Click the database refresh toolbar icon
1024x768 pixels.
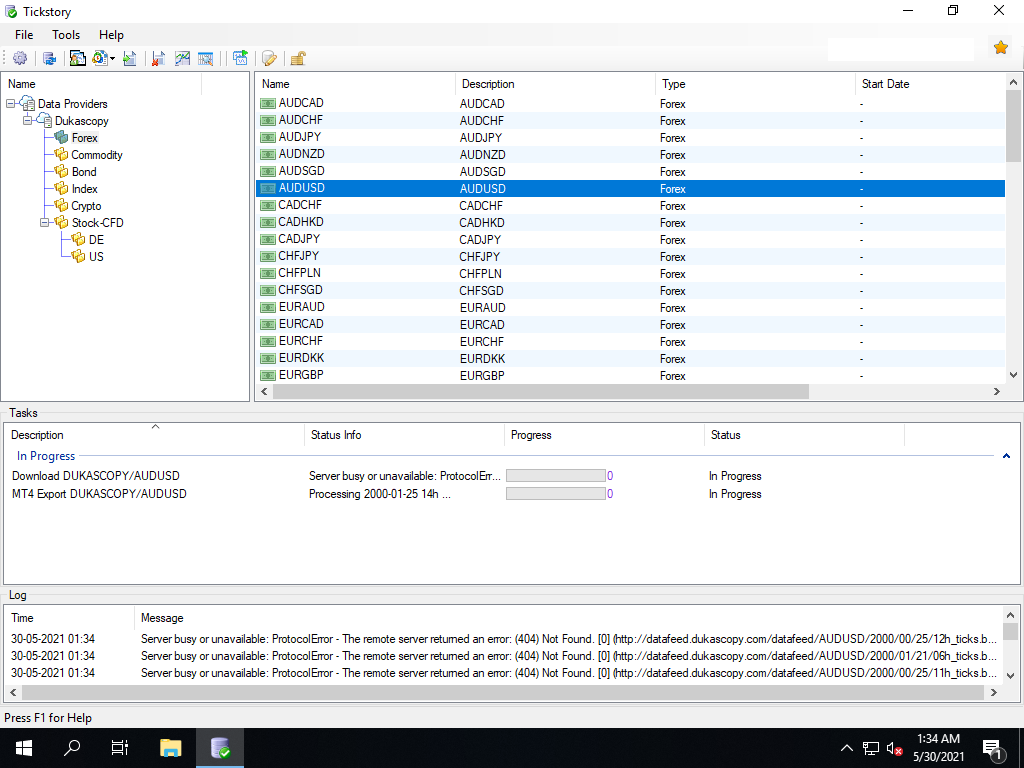pos(50,58)
